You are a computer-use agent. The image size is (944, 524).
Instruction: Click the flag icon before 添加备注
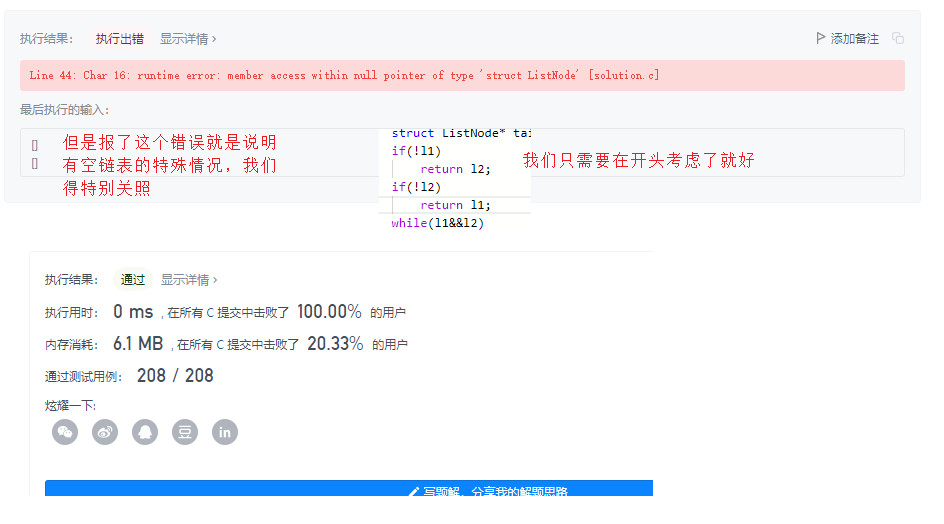pos(821,38)
